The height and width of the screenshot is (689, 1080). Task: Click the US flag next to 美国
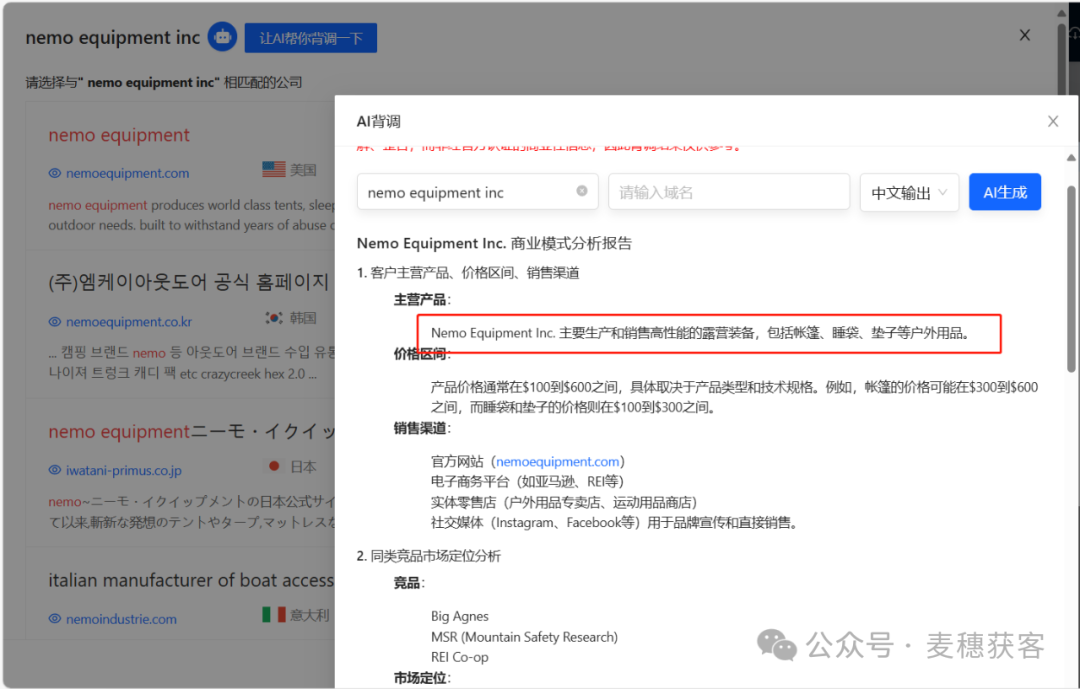[x=273, y=169]
